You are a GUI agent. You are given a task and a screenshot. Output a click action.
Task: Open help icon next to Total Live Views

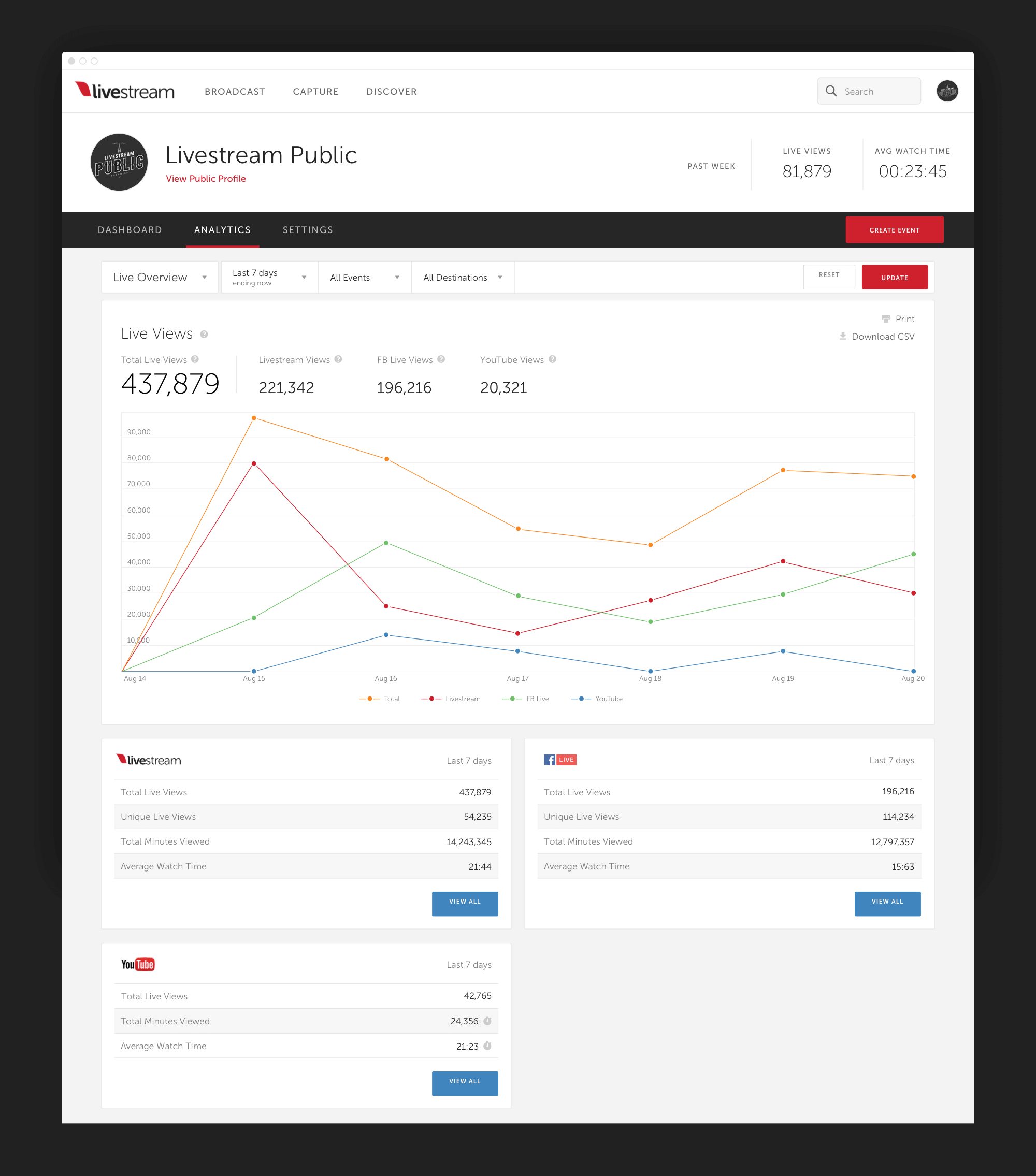click(195, 359)
